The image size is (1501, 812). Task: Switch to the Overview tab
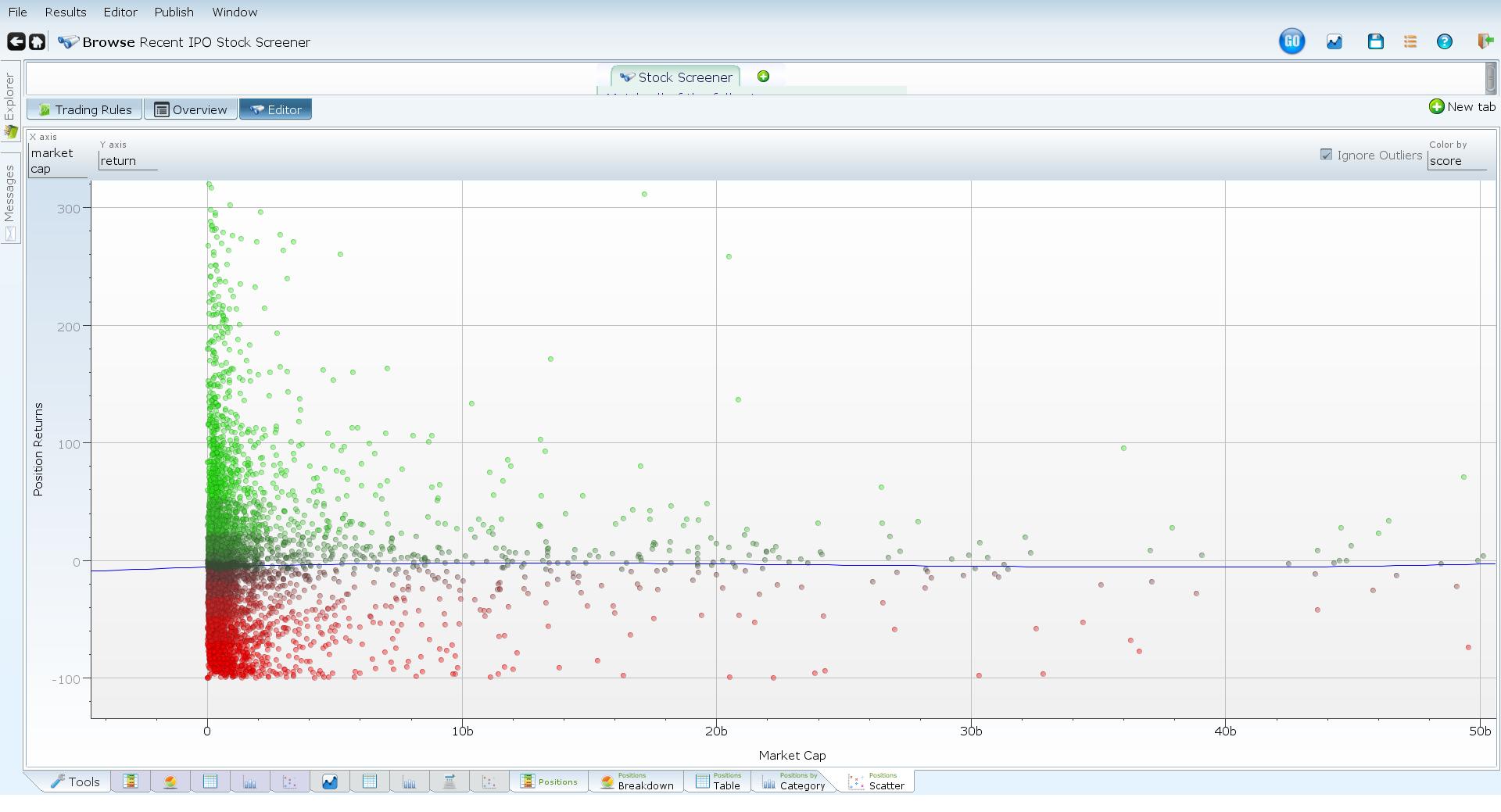191,109
